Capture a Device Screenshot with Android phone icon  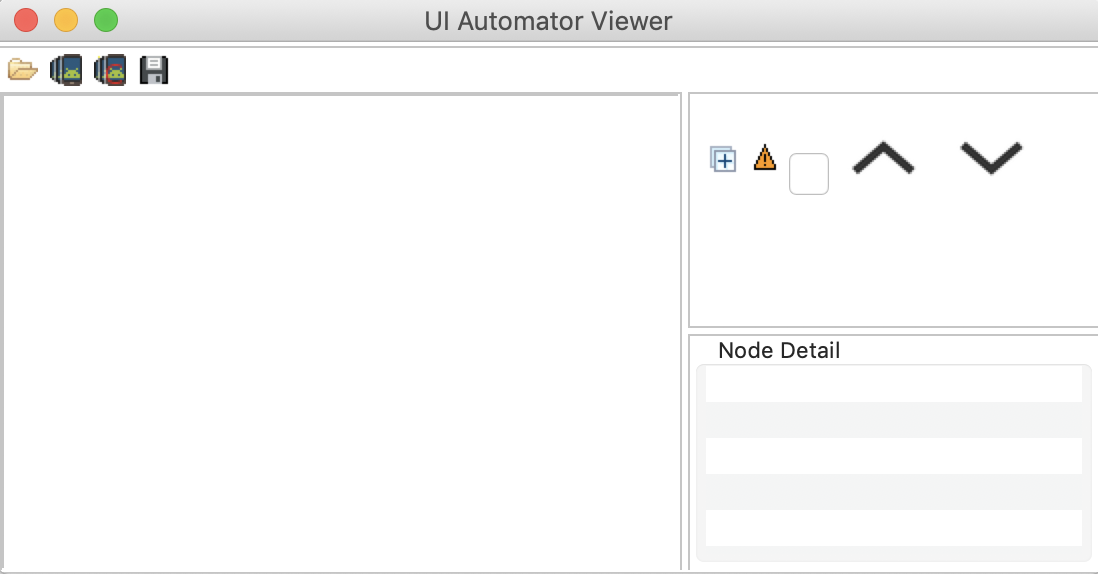66,70
